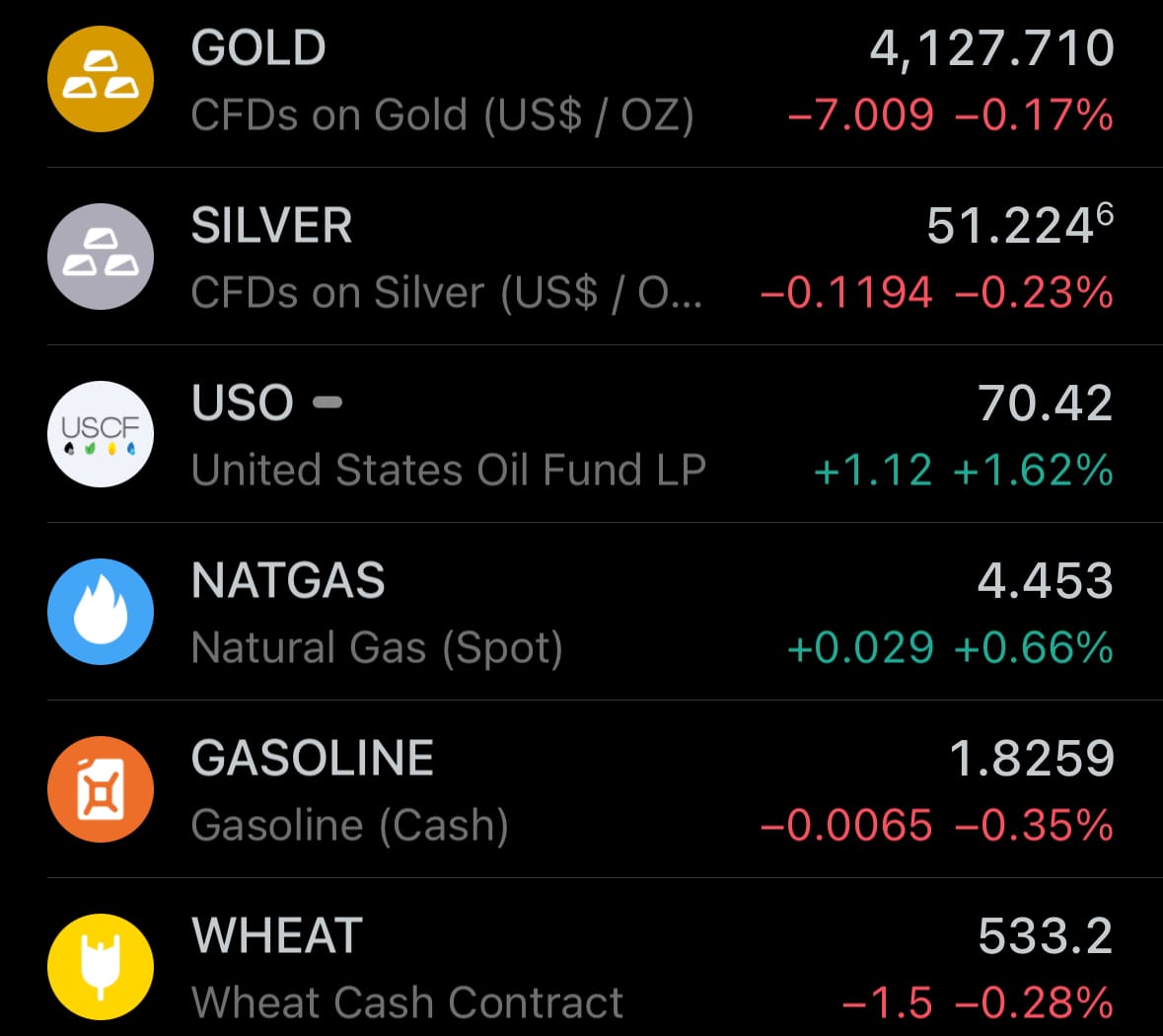Tap the blue natural gas flame icon
The image size is (1163, 1036).
point(101,612)
